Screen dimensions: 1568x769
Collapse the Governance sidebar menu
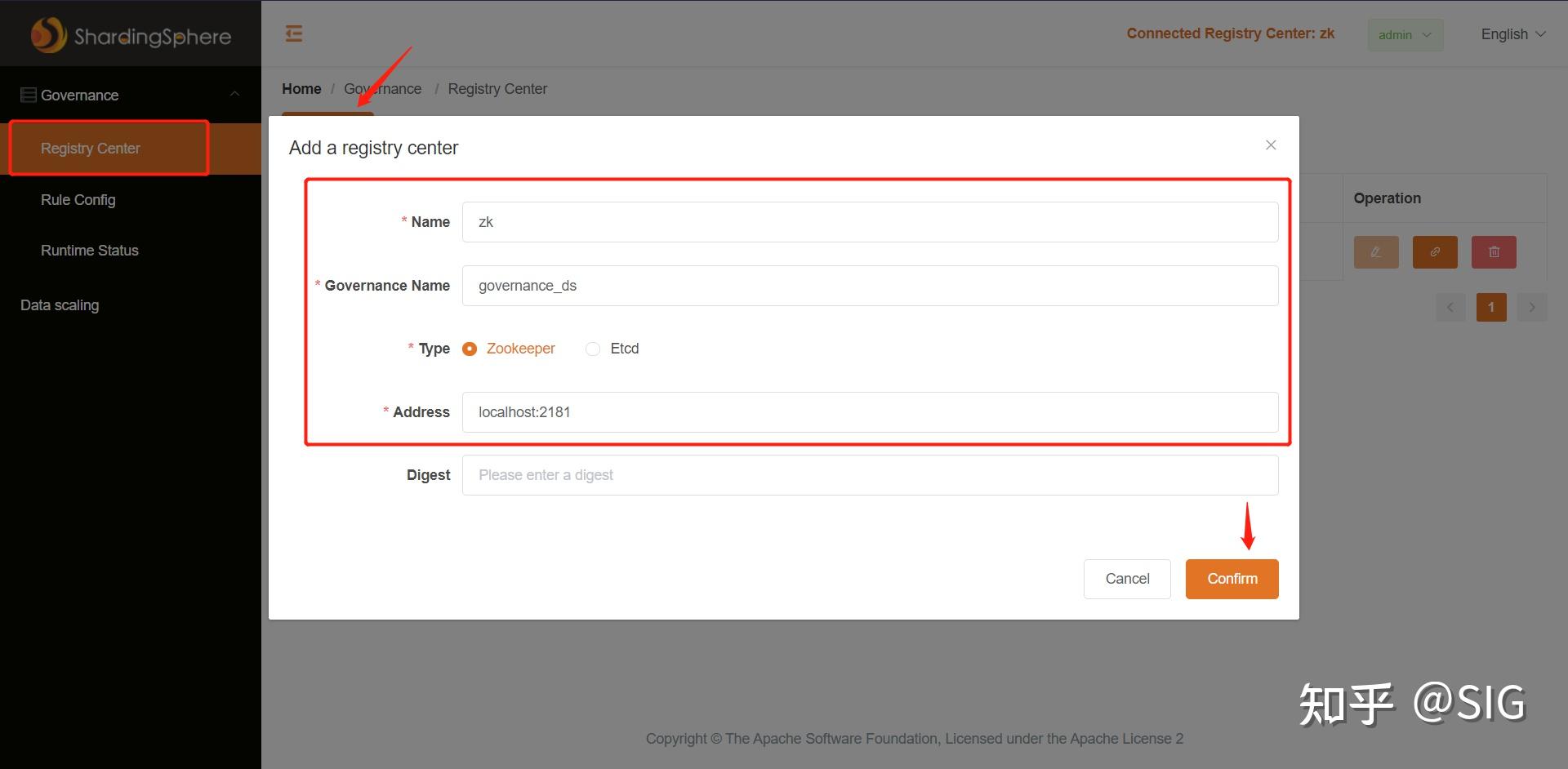click(234, 95)
